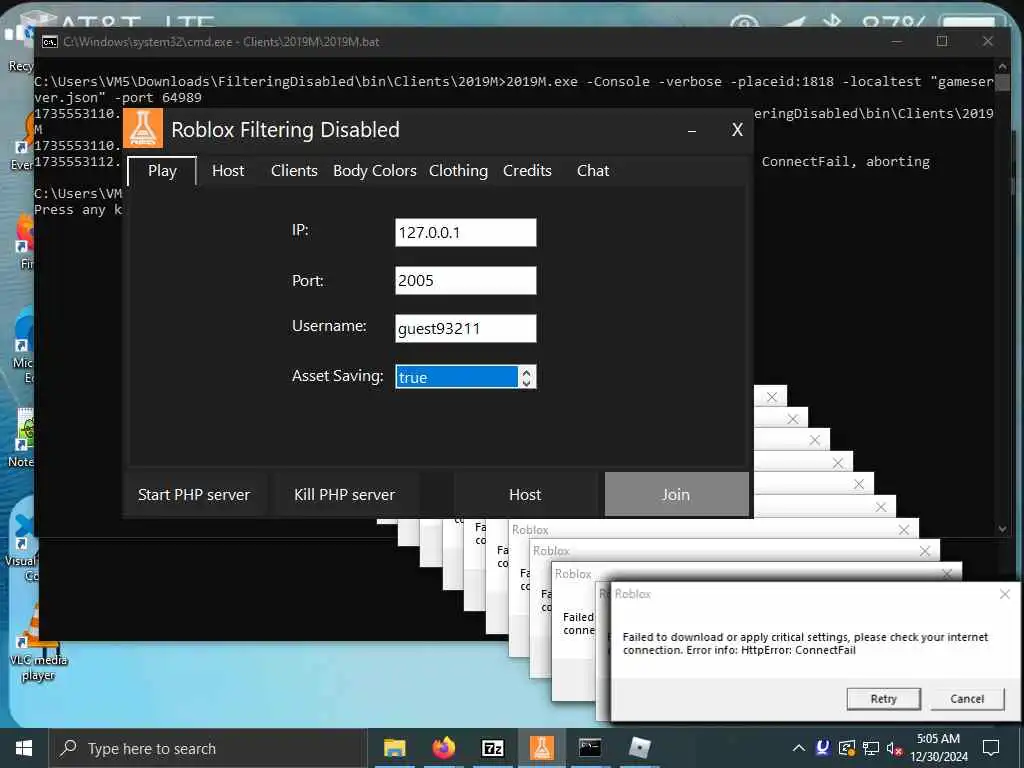Open the Windows Start menu

point(24,748)
